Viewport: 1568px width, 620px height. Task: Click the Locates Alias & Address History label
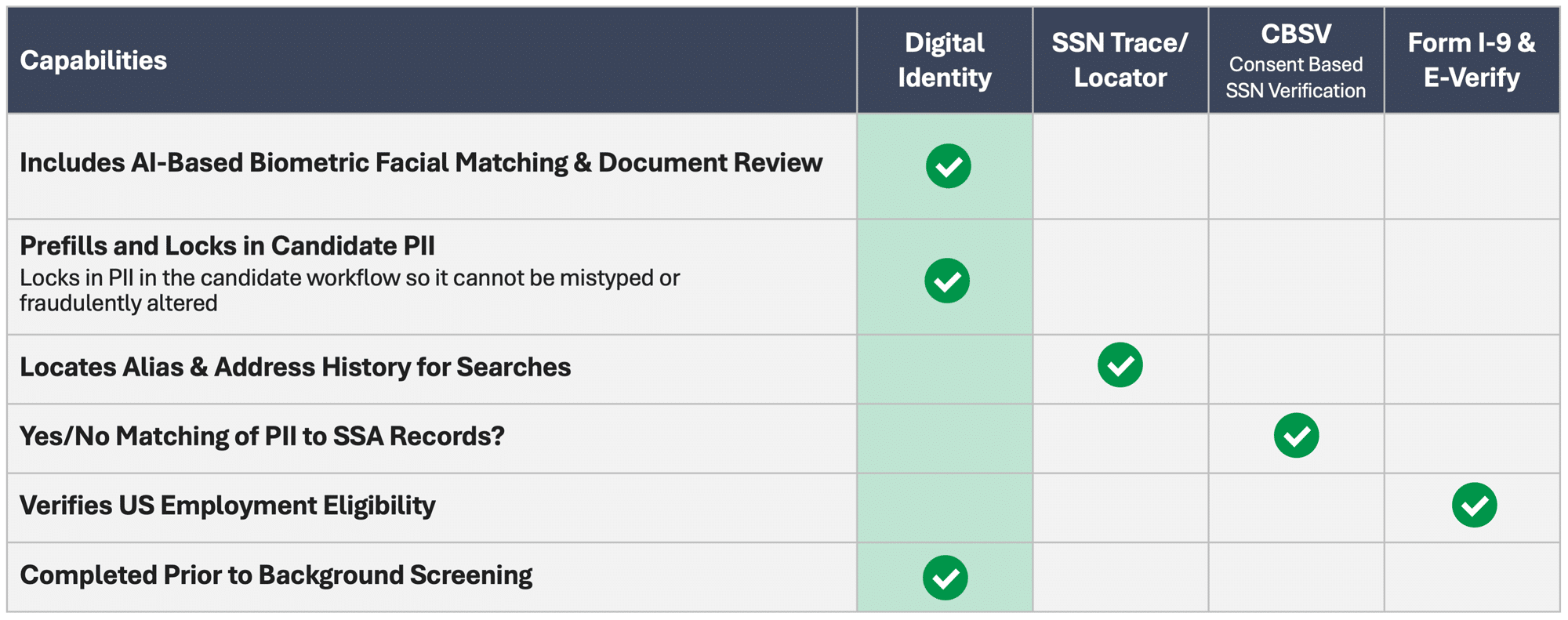[295, 367]
